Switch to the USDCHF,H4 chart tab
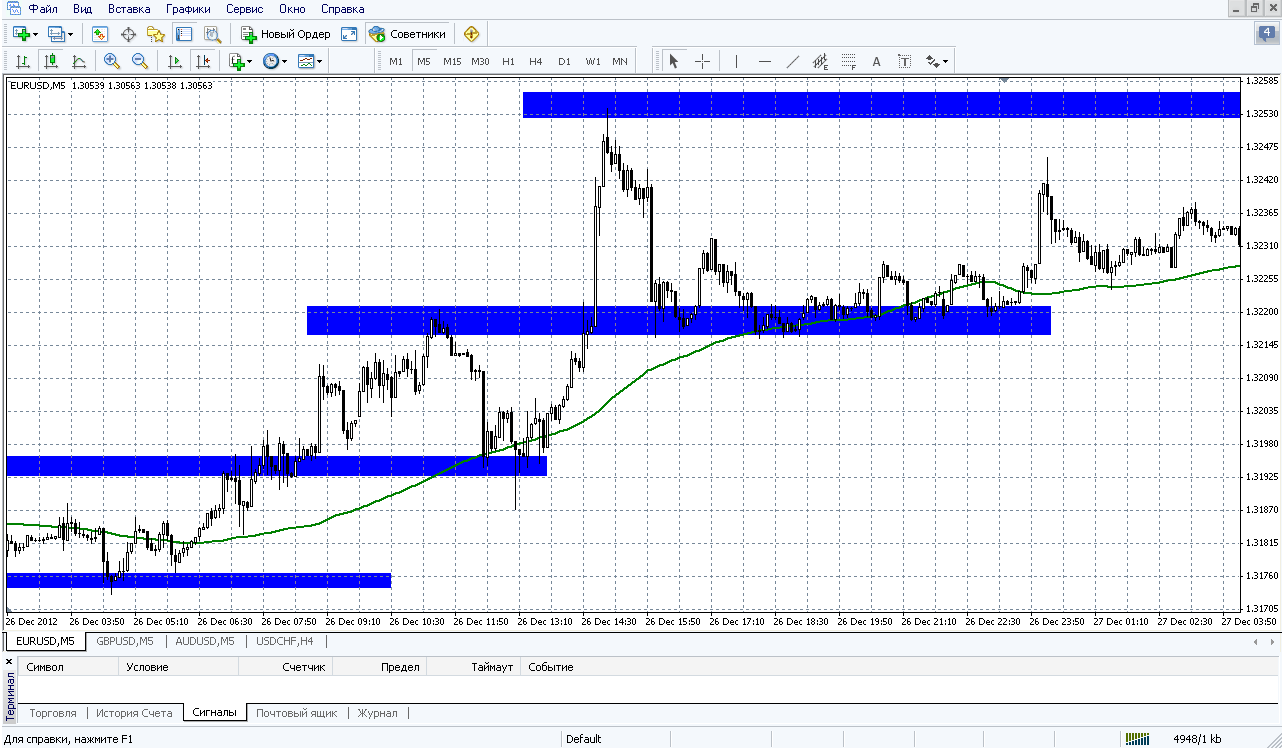 click(285, 641)
